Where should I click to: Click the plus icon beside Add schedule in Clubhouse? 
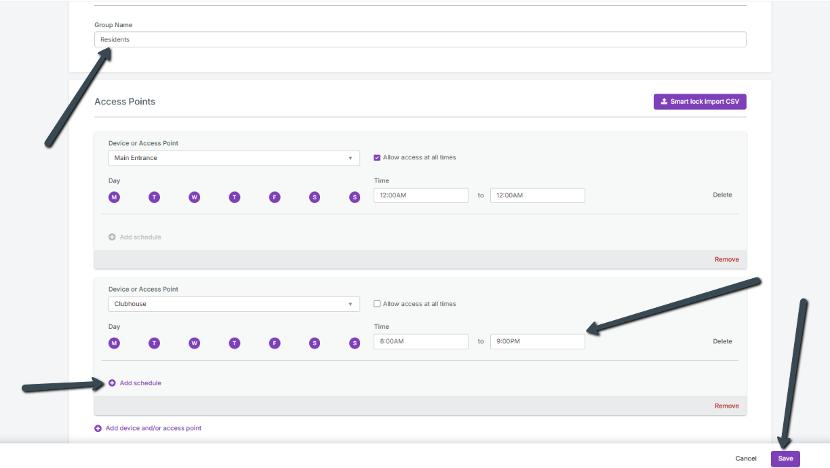[x=112, y=383]
